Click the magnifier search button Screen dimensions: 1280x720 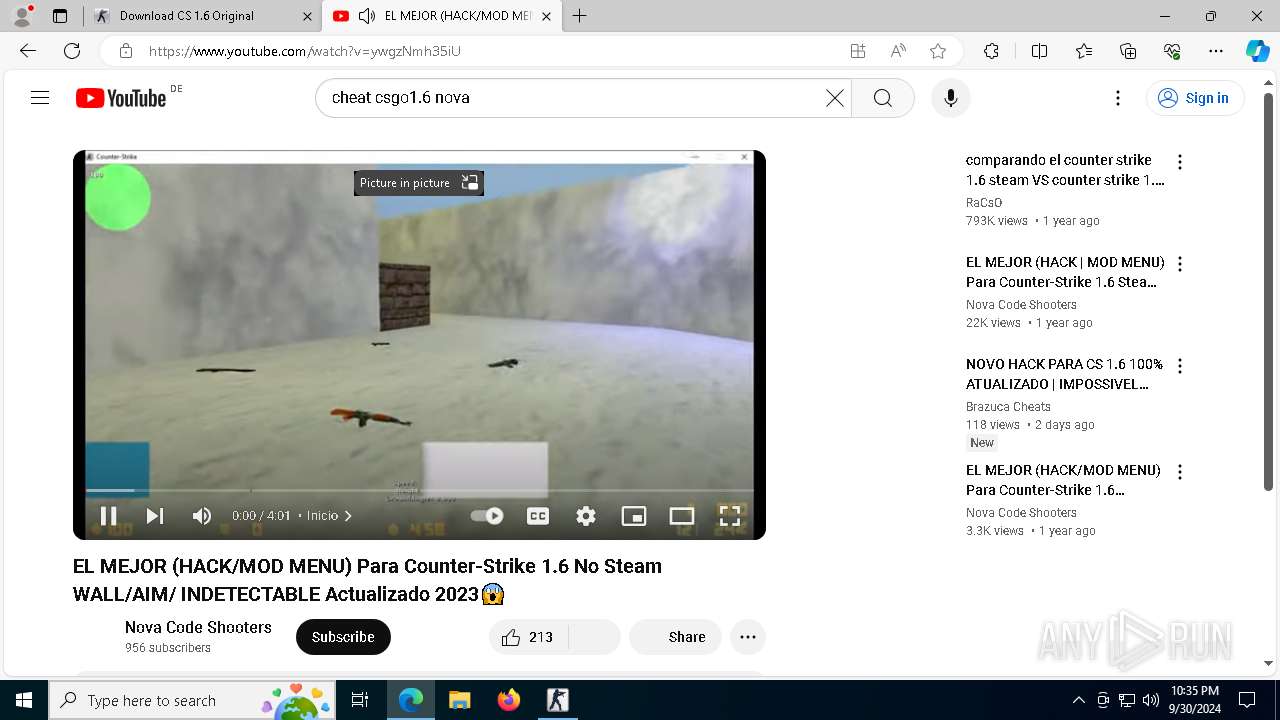(x=882, y=98)
